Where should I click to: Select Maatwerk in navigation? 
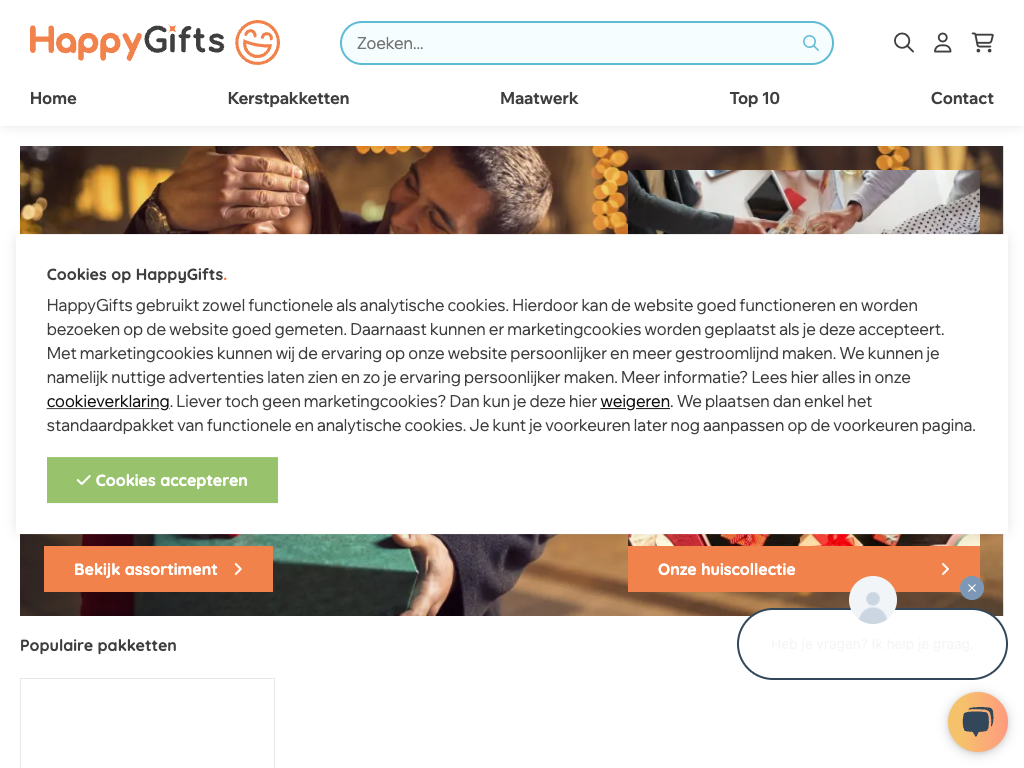click(x=539, y=99)
